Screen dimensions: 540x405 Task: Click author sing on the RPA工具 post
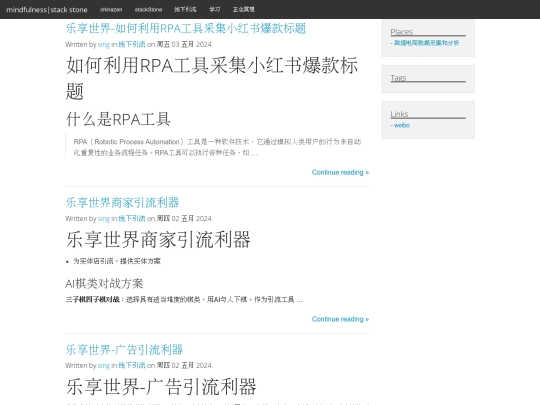[x=104, y=44]
